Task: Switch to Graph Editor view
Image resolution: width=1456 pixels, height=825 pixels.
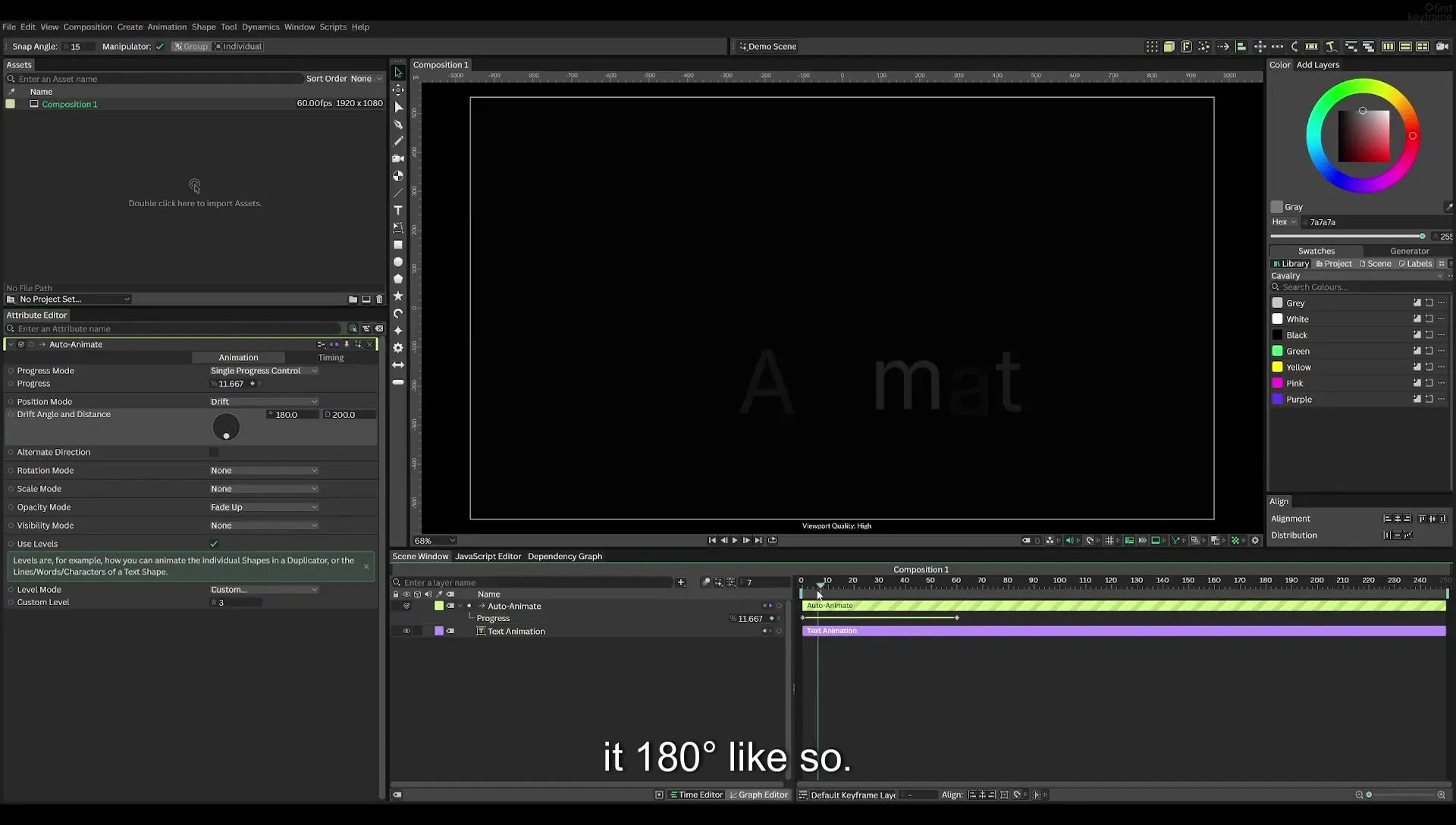Action: 758,795
